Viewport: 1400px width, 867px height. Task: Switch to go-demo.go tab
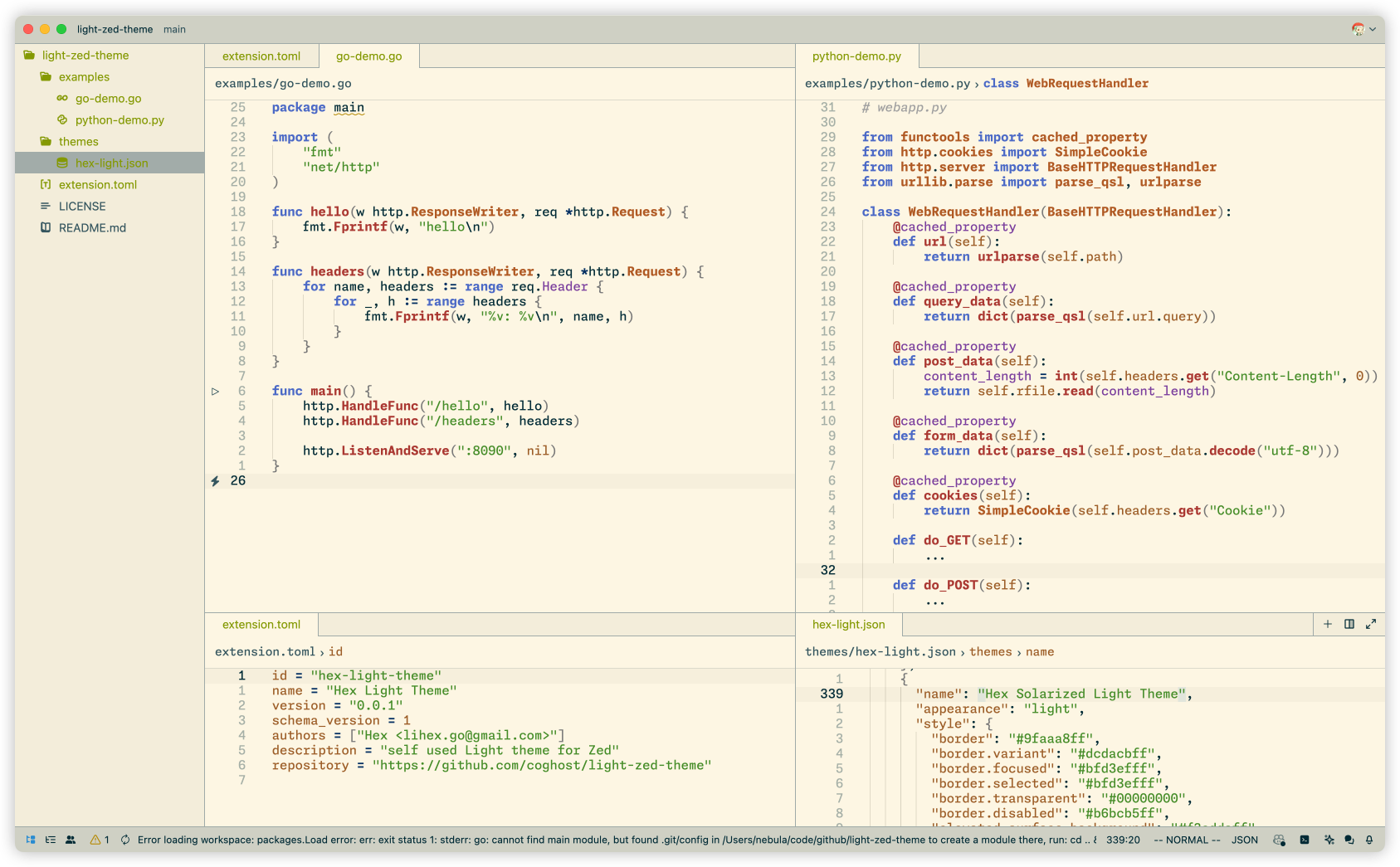point(368,56)
